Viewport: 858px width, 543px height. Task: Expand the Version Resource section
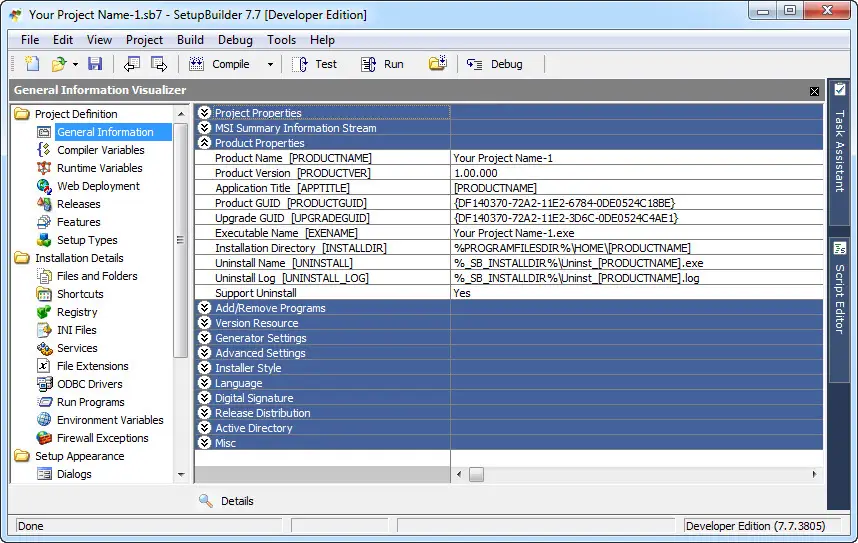pos(205,323)
